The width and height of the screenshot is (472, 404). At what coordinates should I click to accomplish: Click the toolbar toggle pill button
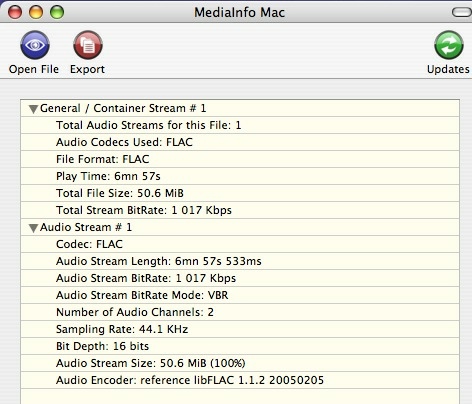[462, 12]
